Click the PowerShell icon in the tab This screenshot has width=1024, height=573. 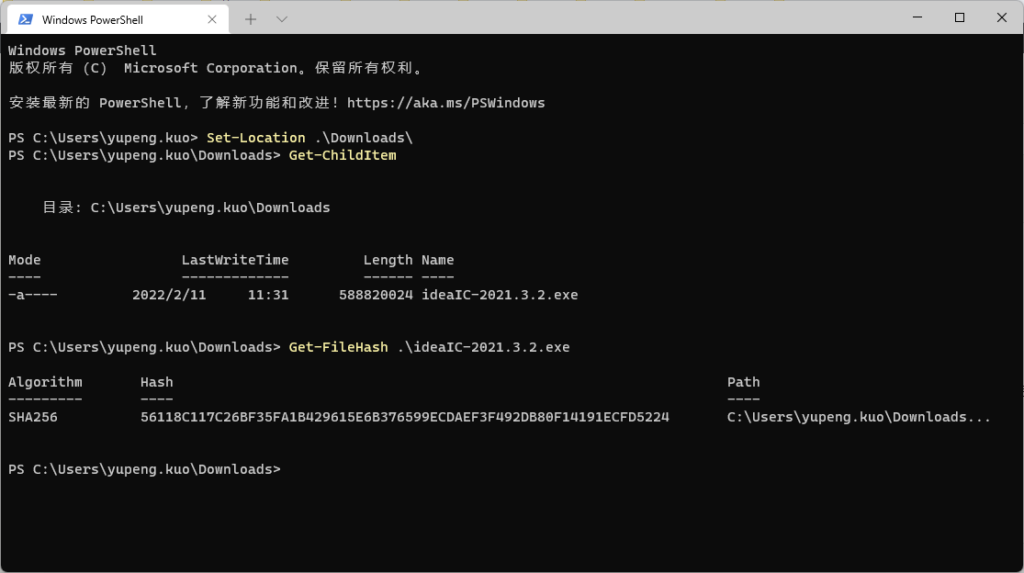[x=25, y=20]
